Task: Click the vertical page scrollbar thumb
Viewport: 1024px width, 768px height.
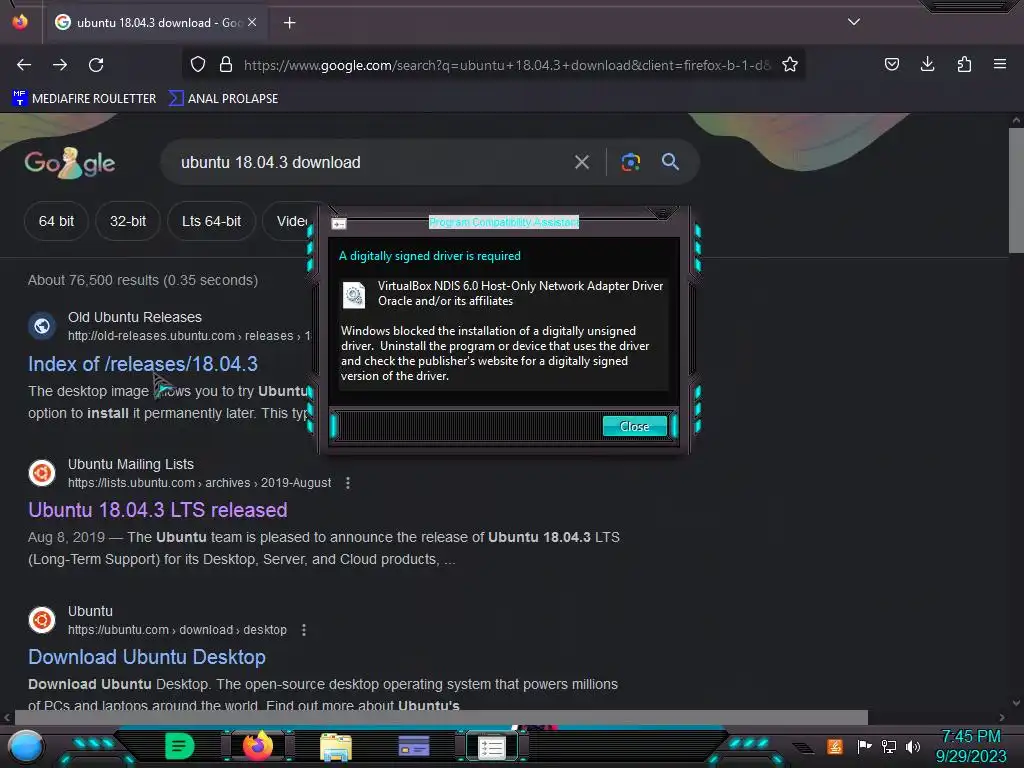Action: (1016, 189)
